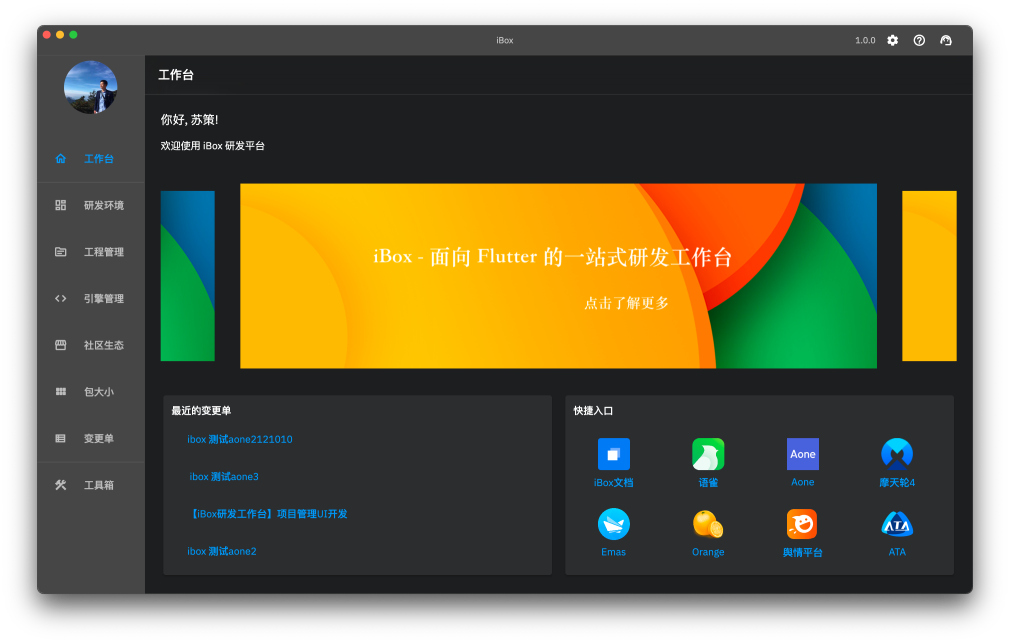Open the 工具箱 section
1010x643 pixels.
tap(97, 485)
